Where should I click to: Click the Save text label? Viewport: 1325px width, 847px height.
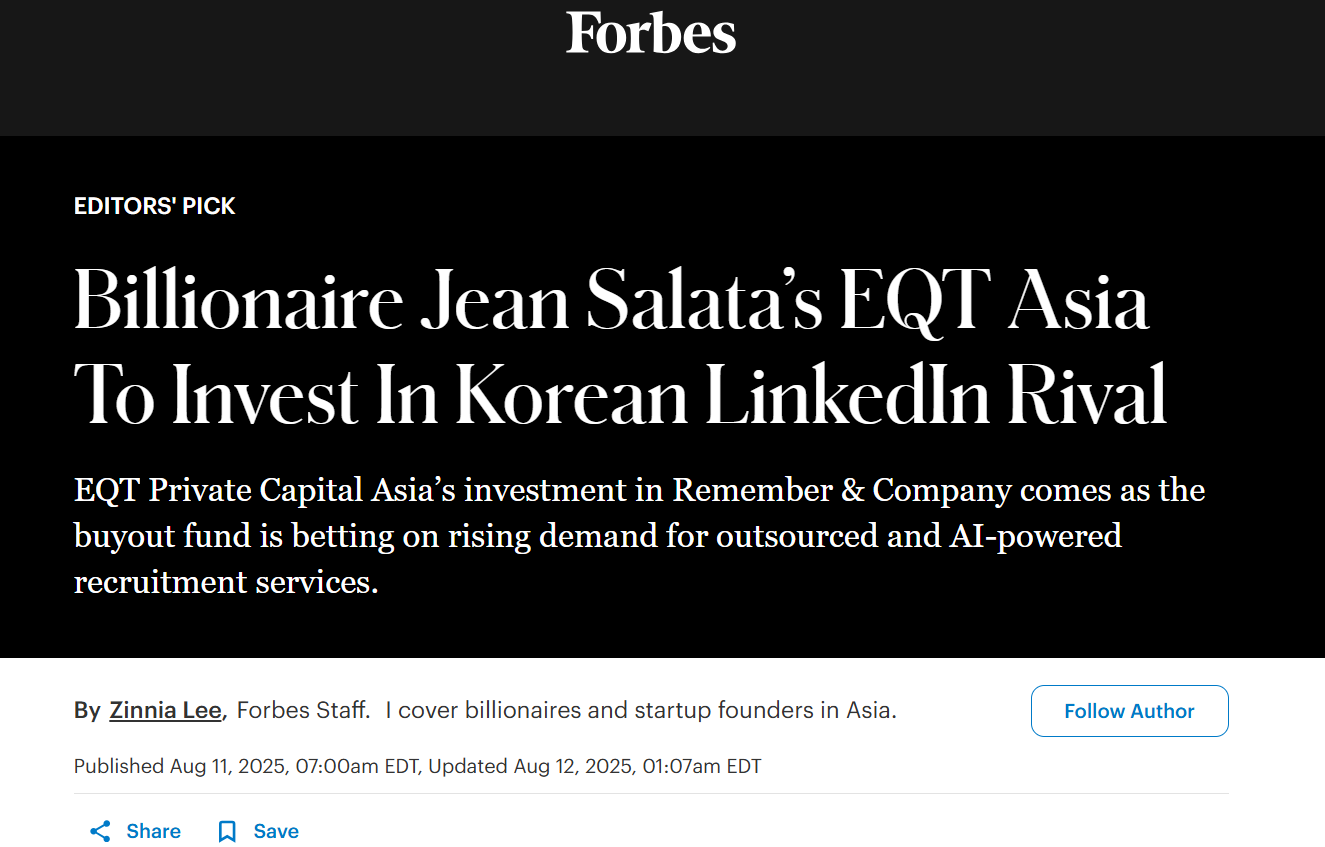coord(276,831)
